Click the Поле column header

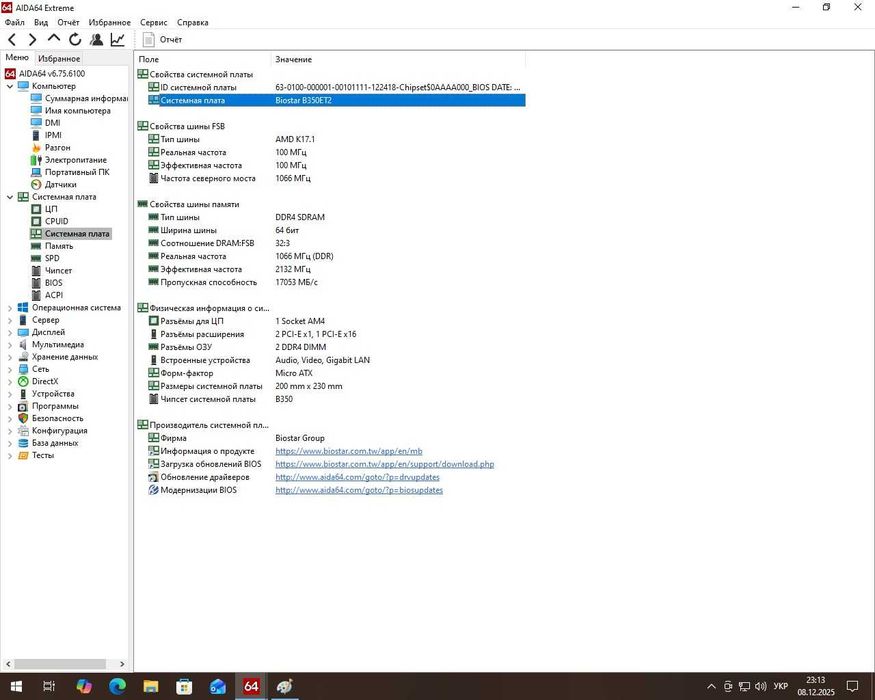click(x=203, y=59)
